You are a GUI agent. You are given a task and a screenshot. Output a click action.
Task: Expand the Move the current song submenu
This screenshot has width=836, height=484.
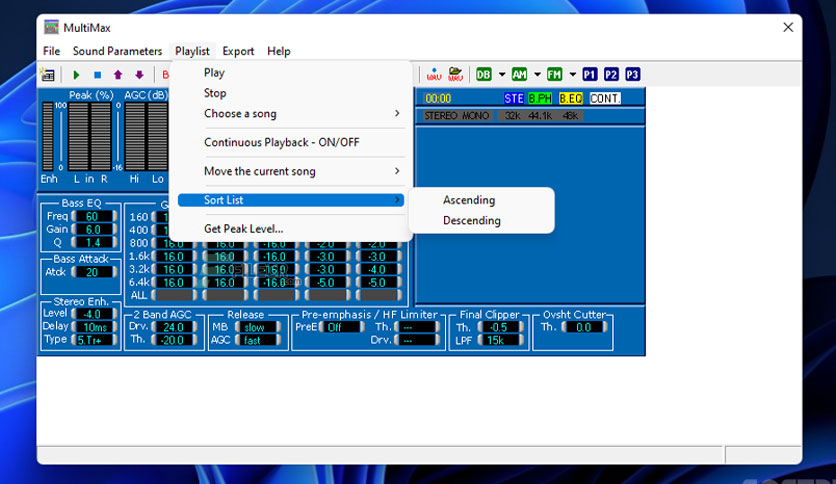(291, 171)
